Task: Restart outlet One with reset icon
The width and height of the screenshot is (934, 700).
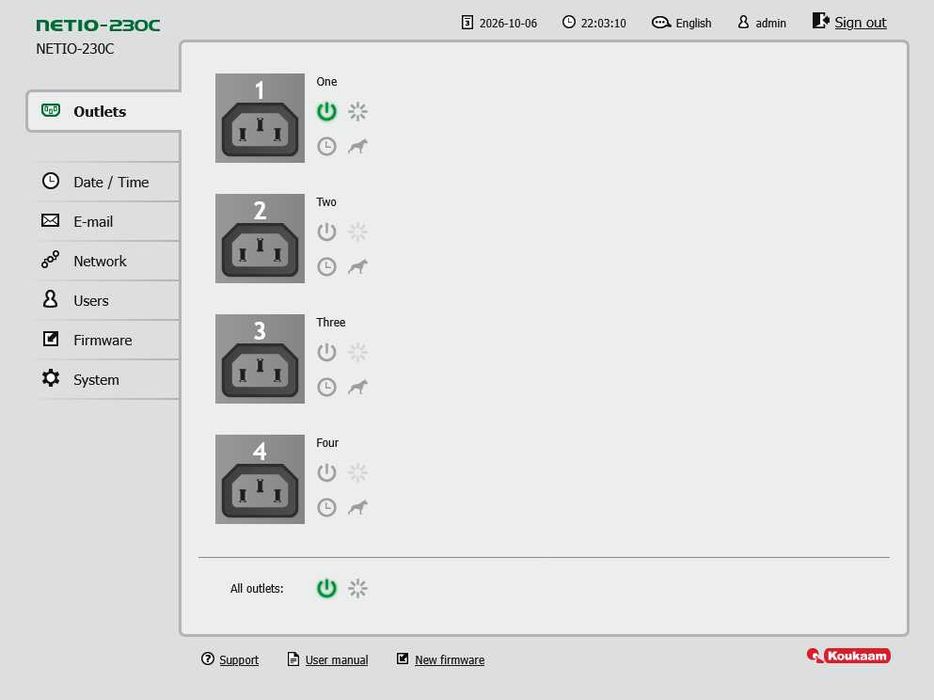Action: point(357,111)
